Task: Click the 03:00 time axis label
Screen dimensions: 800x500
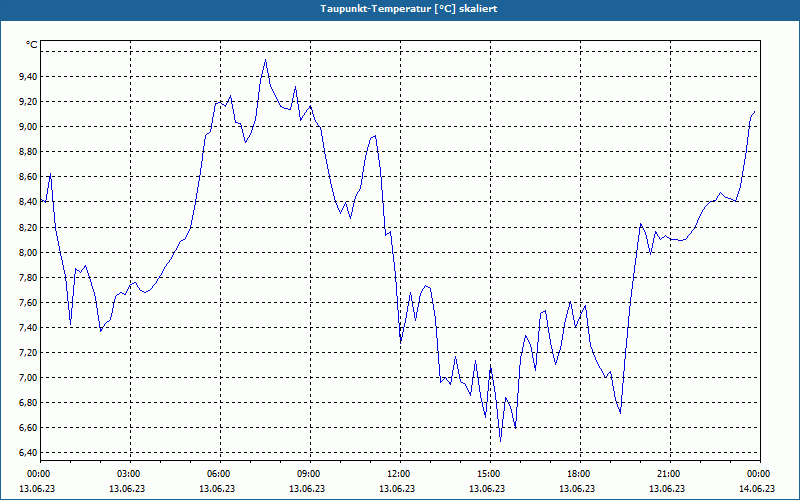Action: 128,474
